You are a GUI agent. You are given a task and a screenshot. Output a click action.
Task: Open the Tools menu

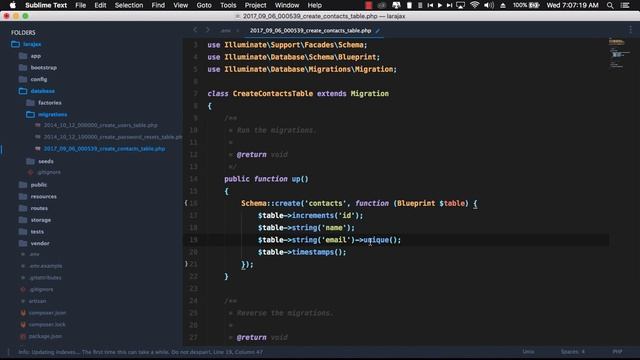(x=228, y=5)
